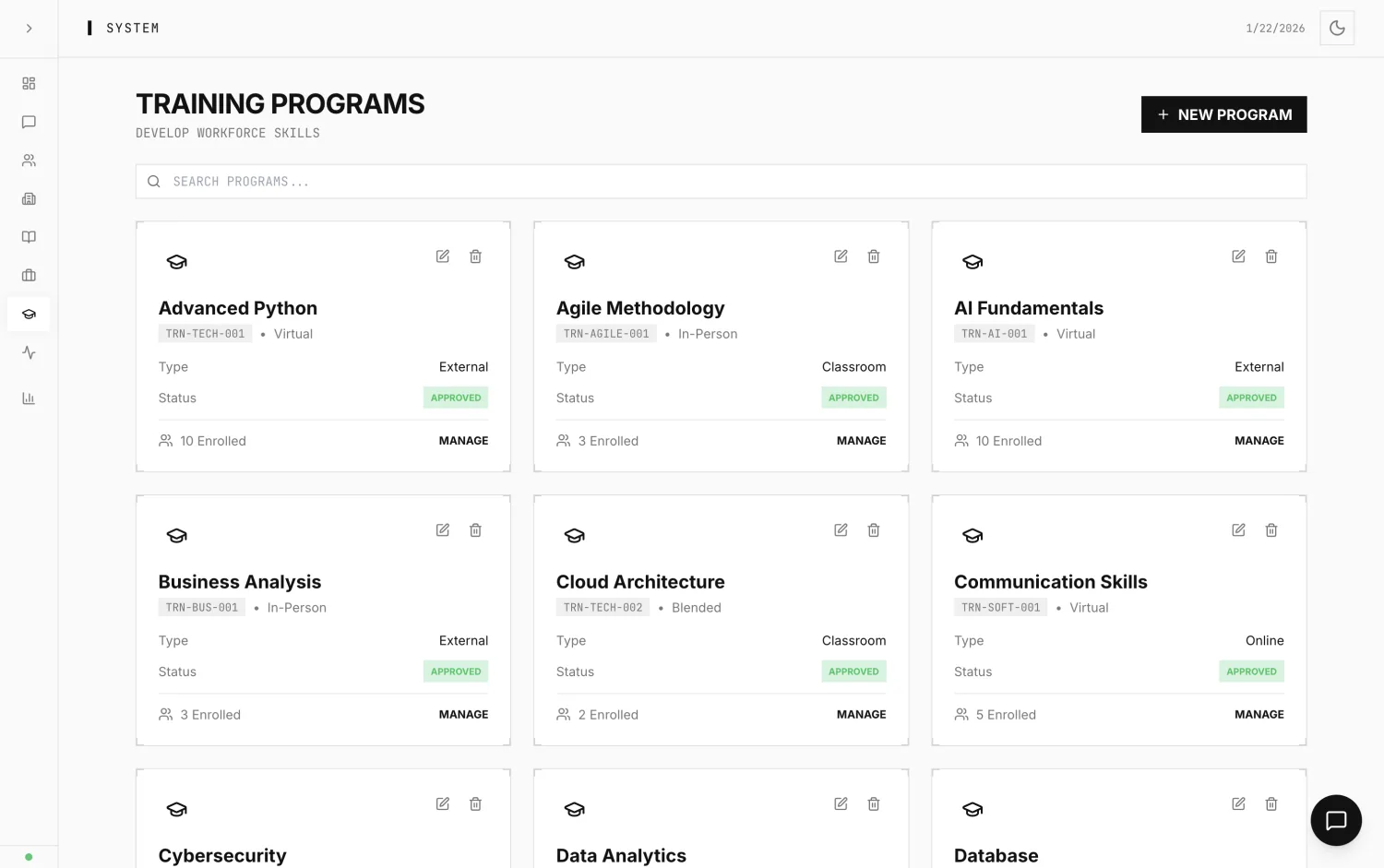Delete the AI Fundamentals program
Screen dimensions: 1384x868
(1271, 256)
